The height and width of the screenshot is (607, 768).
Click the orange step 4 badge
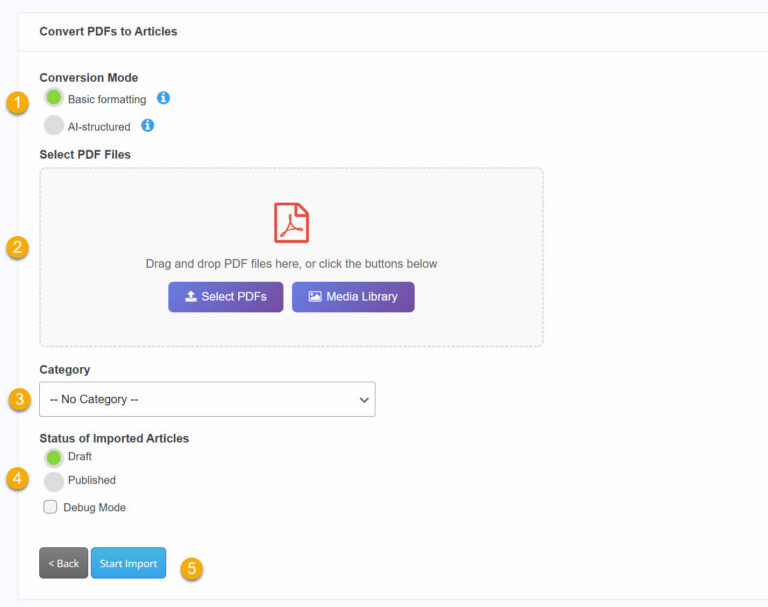[17, 479]
